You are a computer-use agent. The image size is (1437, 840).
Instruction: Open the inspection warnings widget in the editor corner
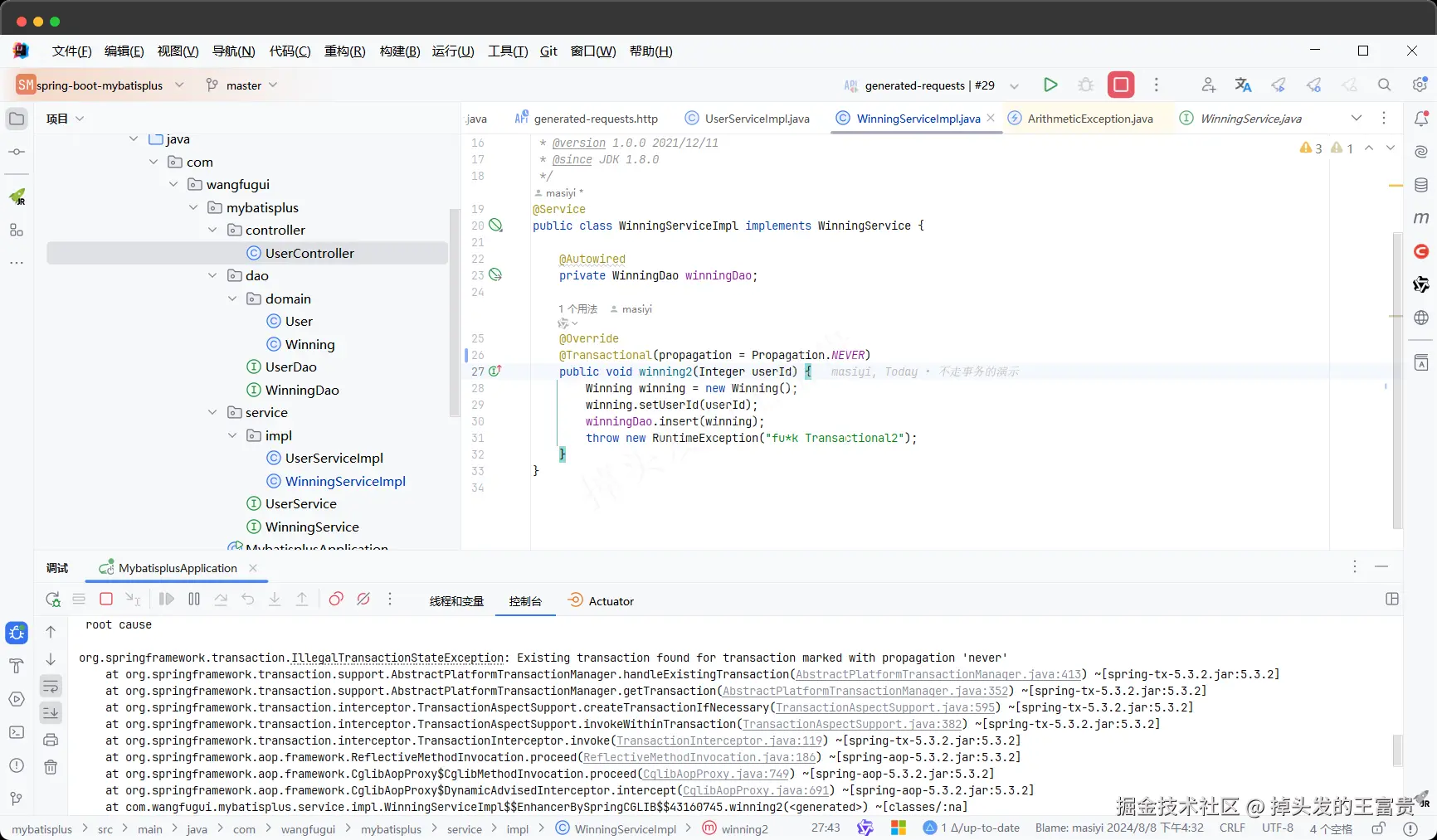click(1327, 148)
